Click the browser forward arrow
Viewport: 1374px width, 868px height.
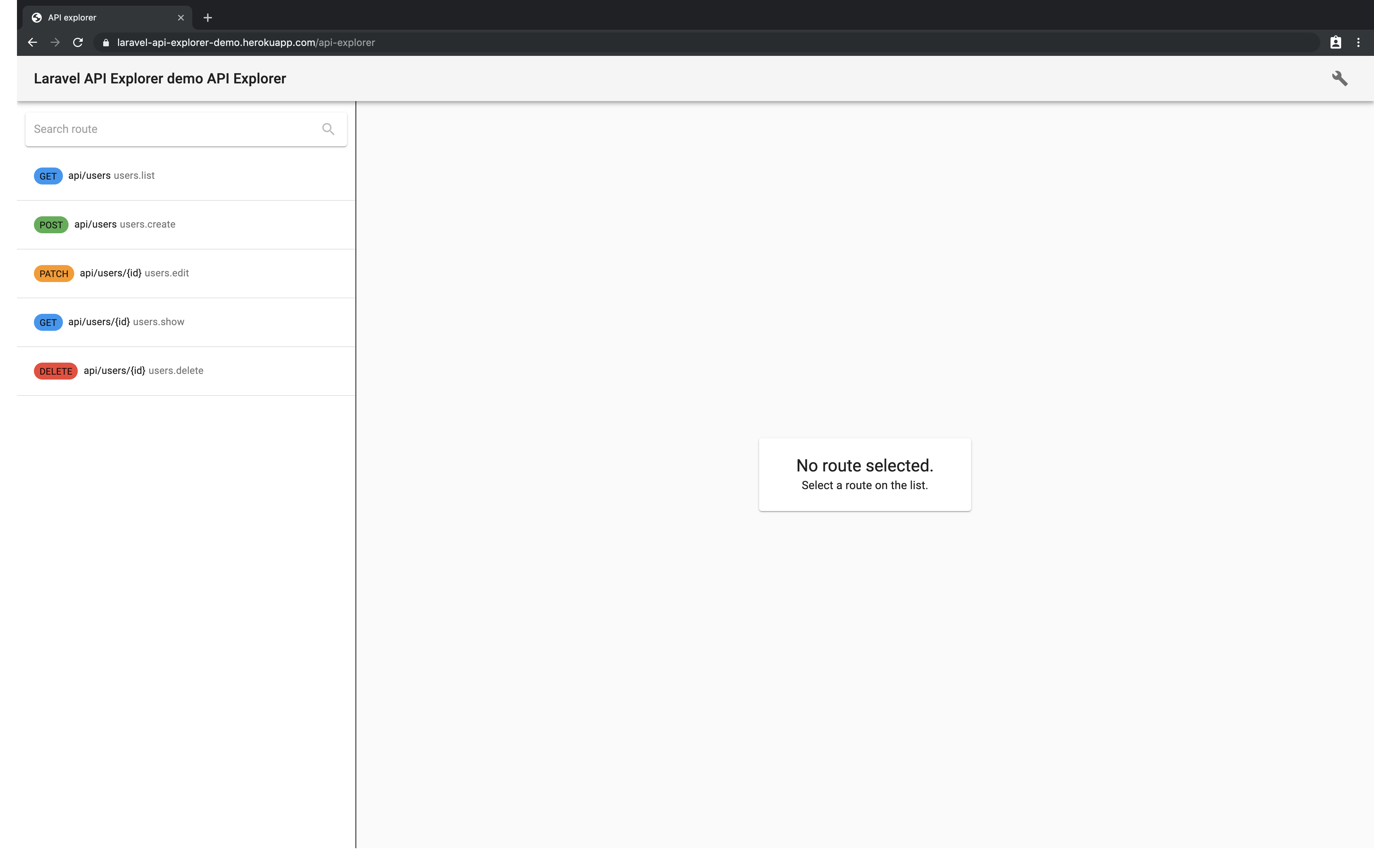[x=55, y=42]
